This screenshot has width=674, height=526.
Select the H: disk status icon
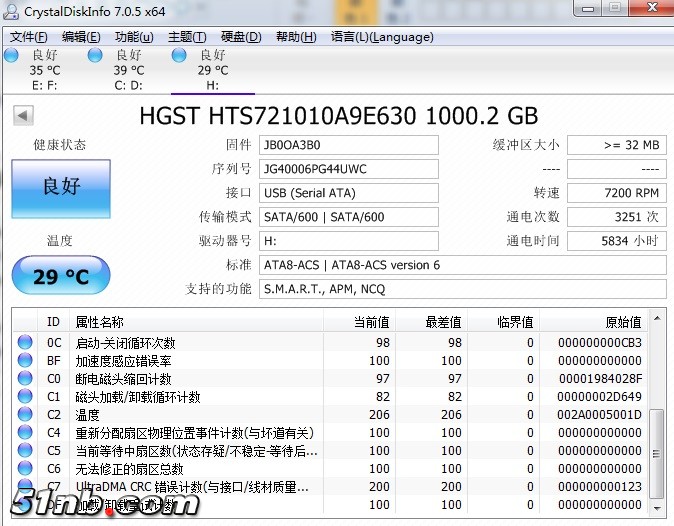click(179, 55)
